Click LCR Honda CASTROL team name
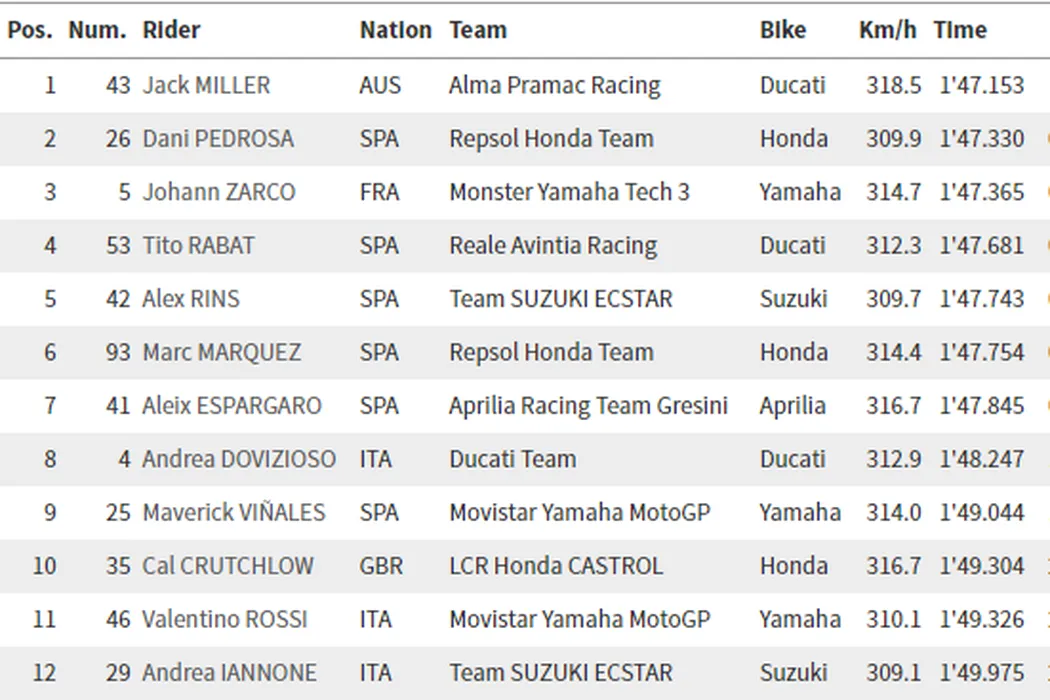Image resolution: width=1050 pixels, height=700 pixels. pos(555,566)
